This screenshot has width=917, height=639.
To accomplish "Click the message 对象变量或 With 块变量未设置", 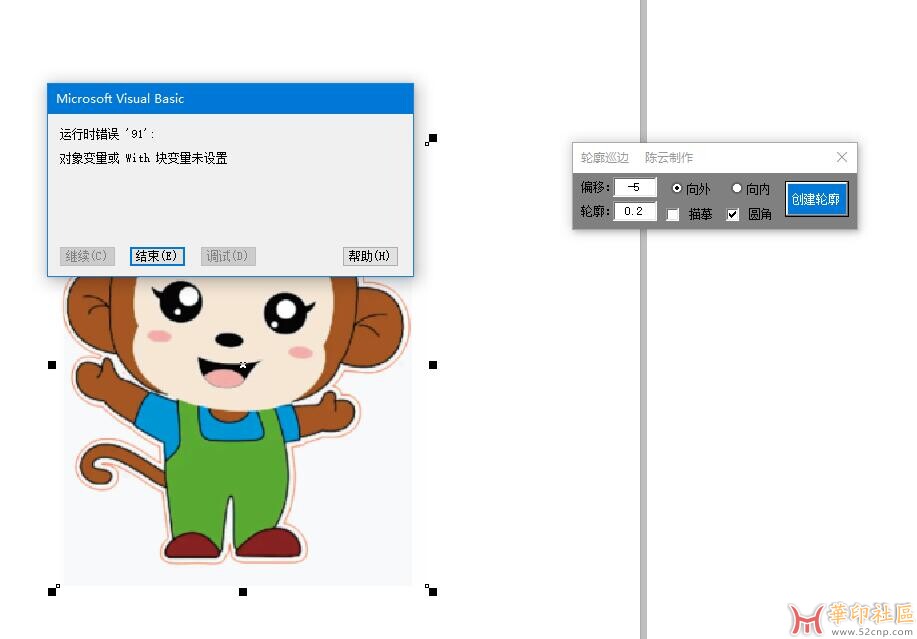I will (143, 158).
